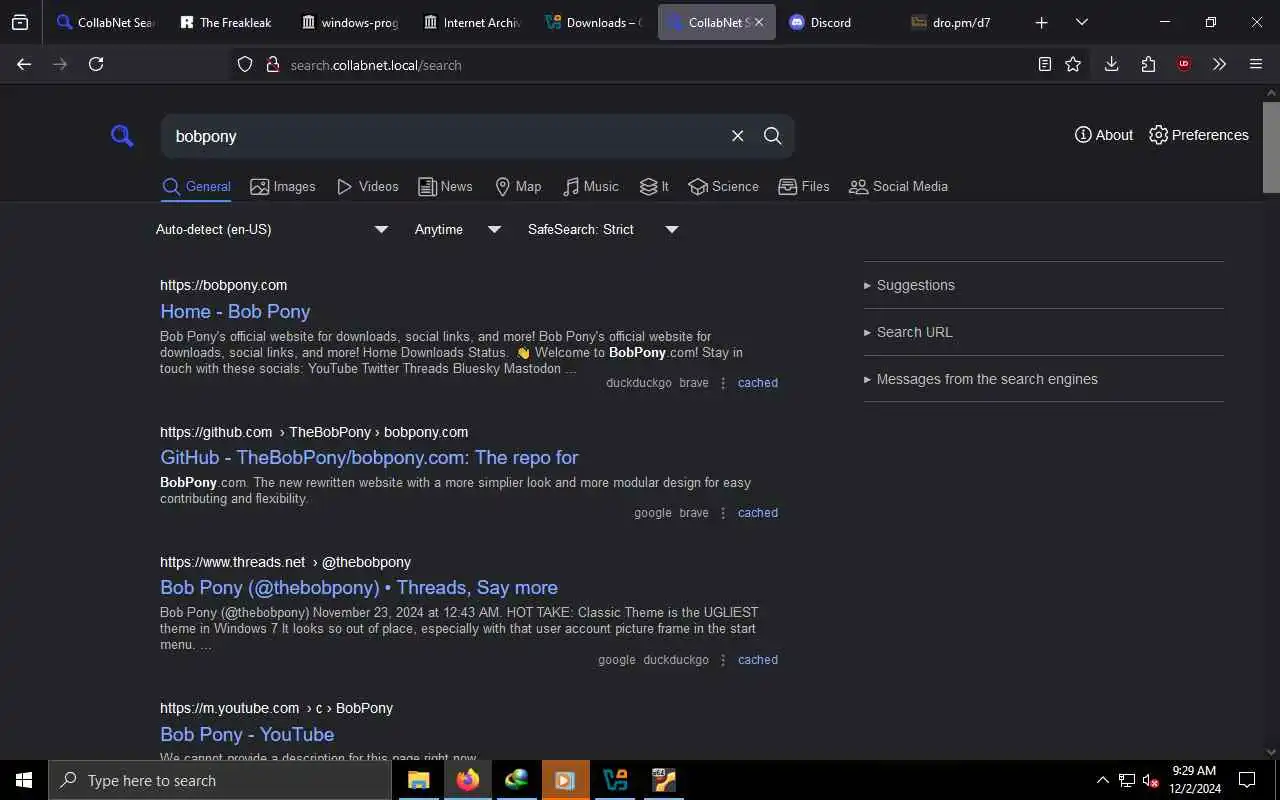This screenshot has height=800, width=1280.
Task: Open GitHub TheBobPony/bobpony.com result
Action: pyautogui.click(x=369, y=457)
